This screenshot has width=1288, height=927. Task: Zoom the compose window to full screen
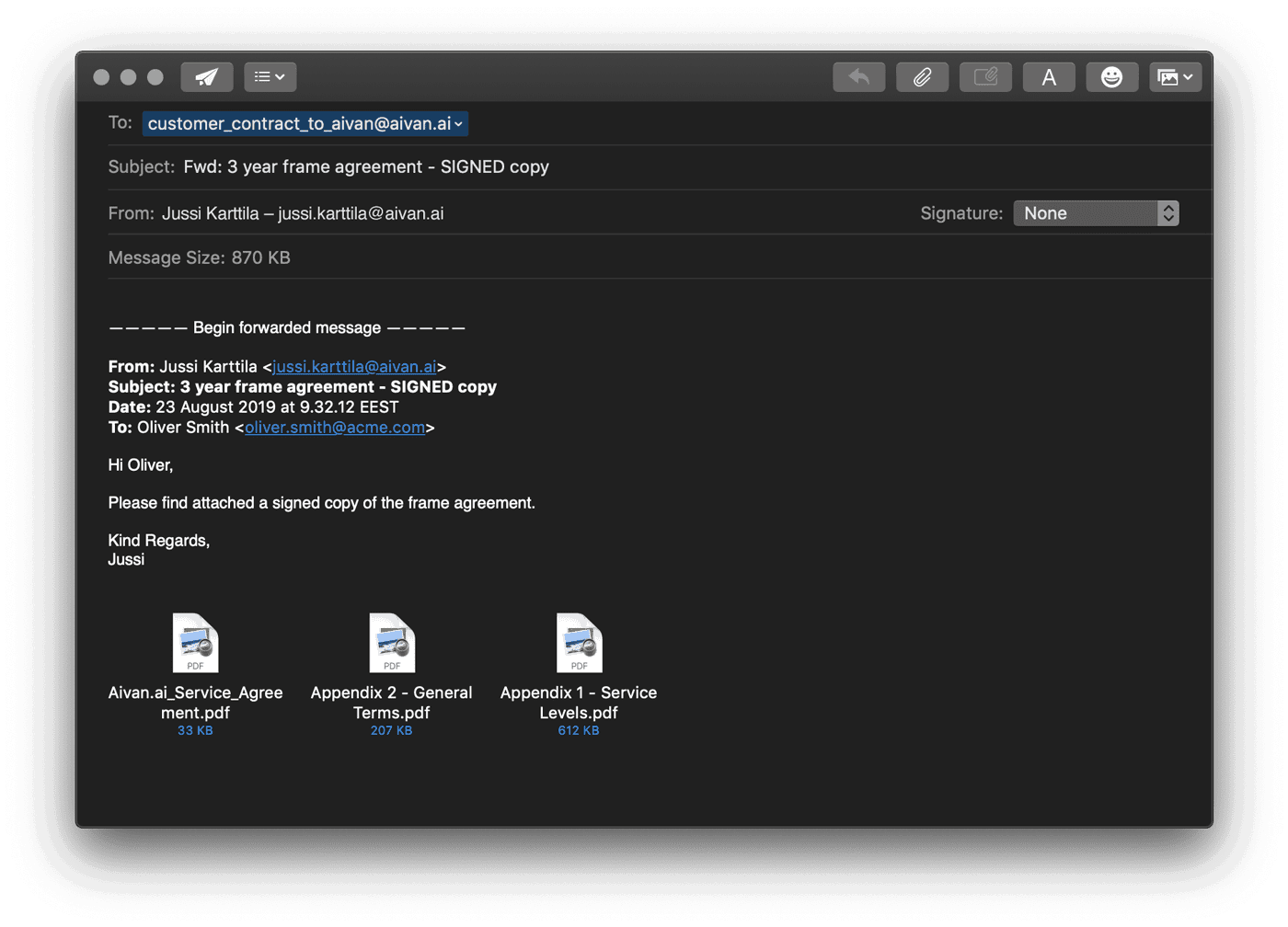pos(155,77)
